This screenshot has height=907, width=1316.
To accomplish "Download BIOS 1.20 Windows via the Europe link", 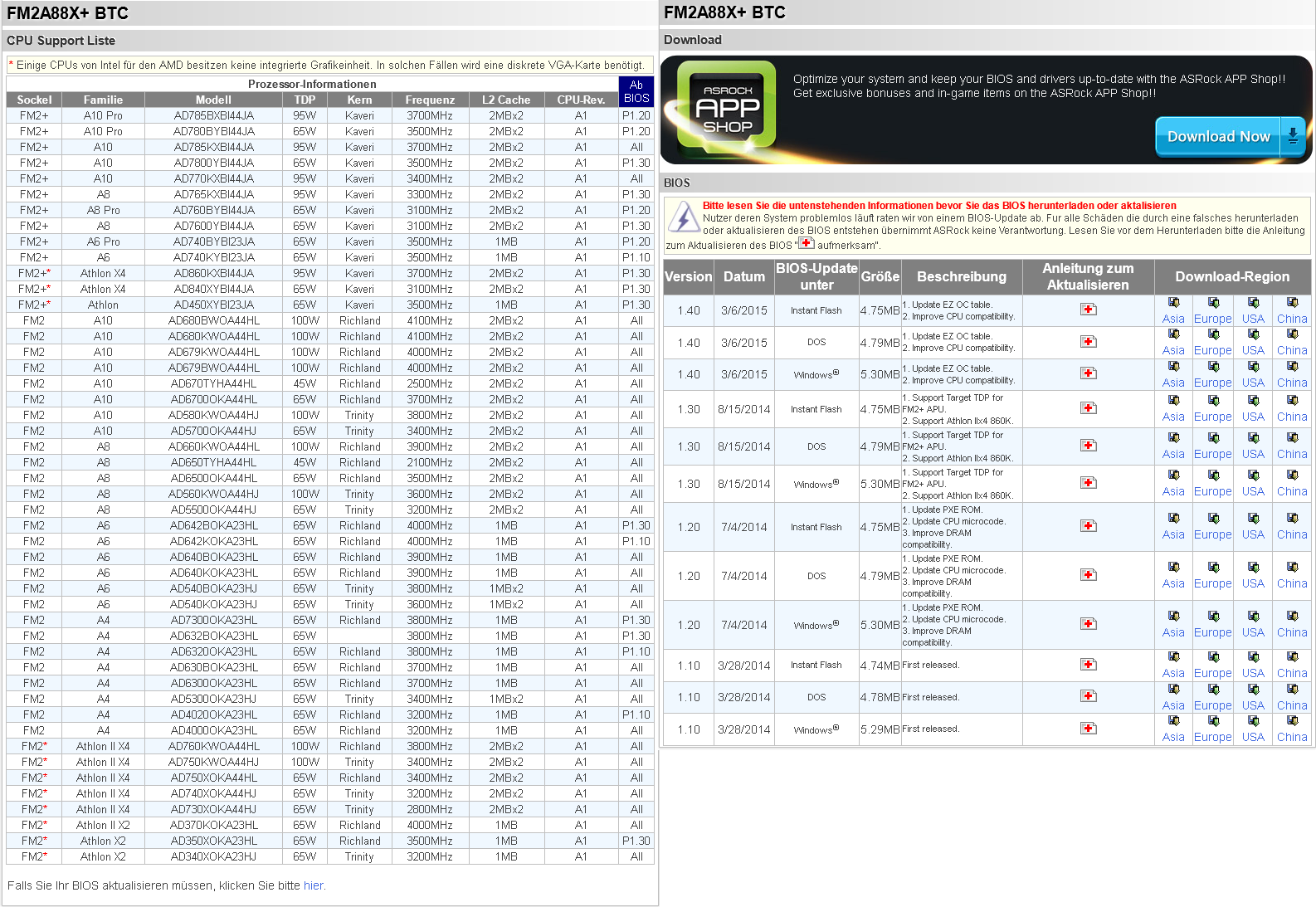I will (1213, 633).
